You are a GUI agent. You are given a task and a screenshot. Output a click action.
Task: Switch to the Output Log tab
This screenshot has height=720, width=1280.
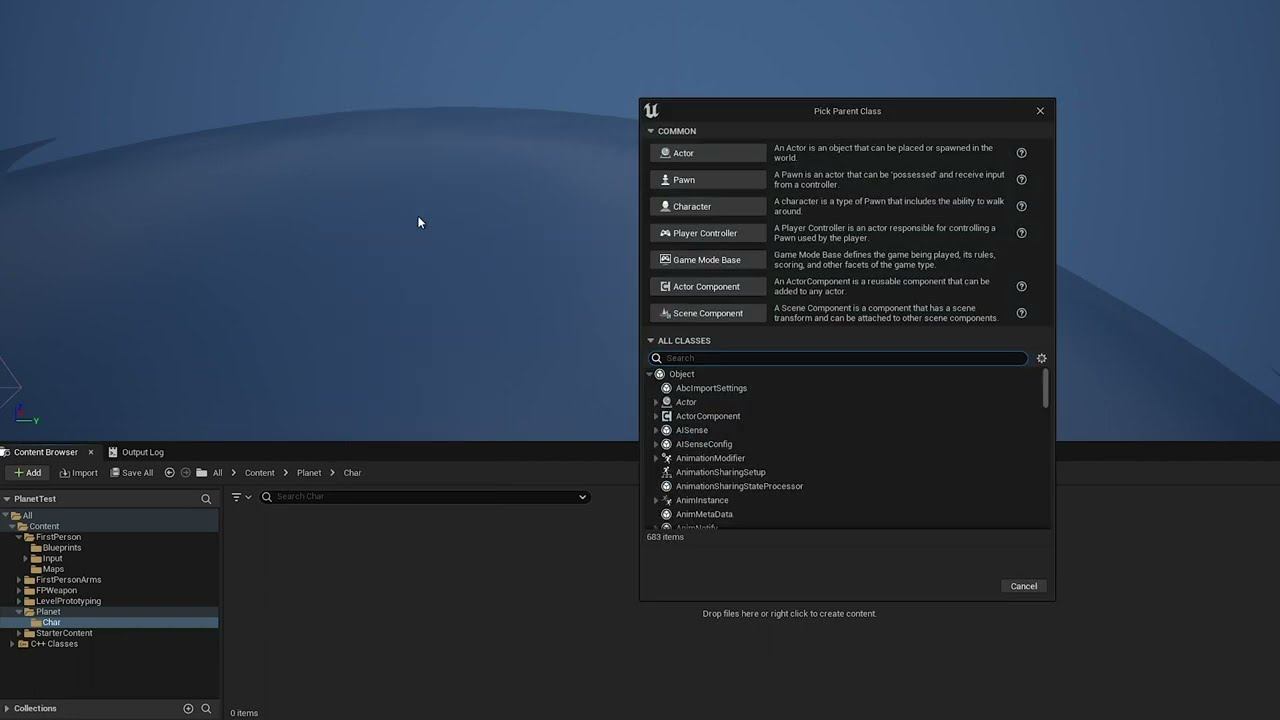click(x=136, y=452)
